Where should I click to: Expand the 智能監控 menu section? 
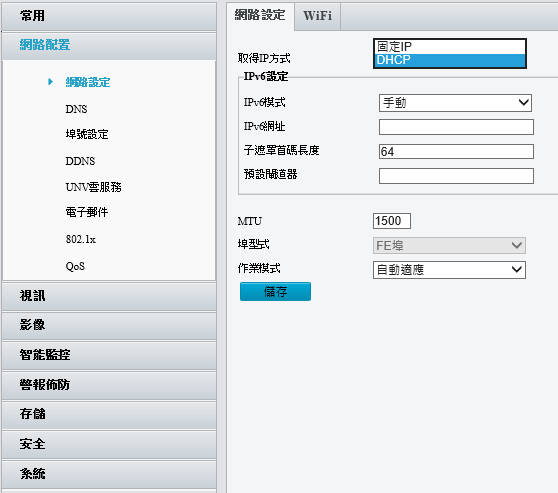click(x=109, y=355)
